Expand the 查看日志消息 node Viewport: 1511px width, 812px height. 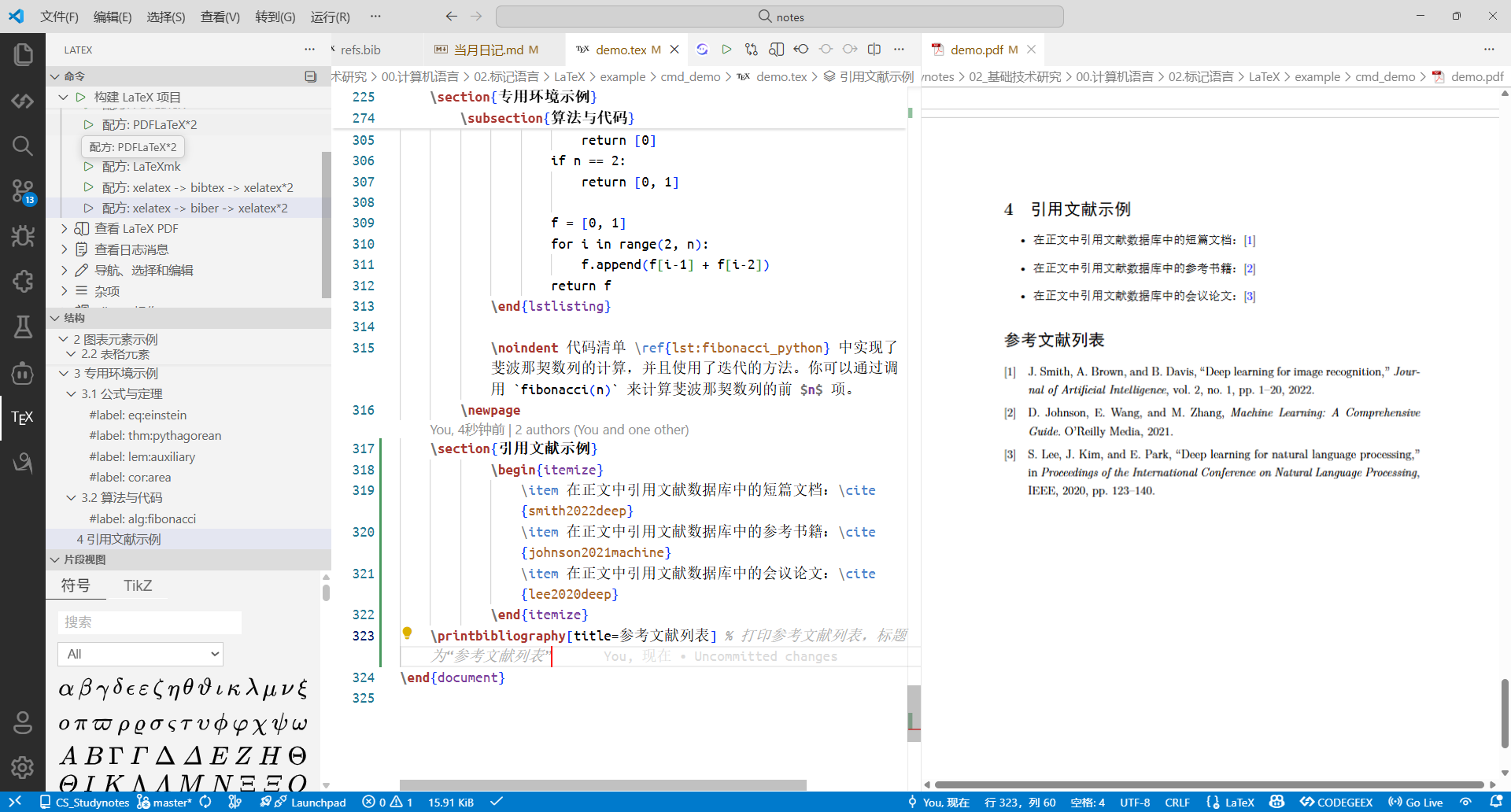coord(64,249)
